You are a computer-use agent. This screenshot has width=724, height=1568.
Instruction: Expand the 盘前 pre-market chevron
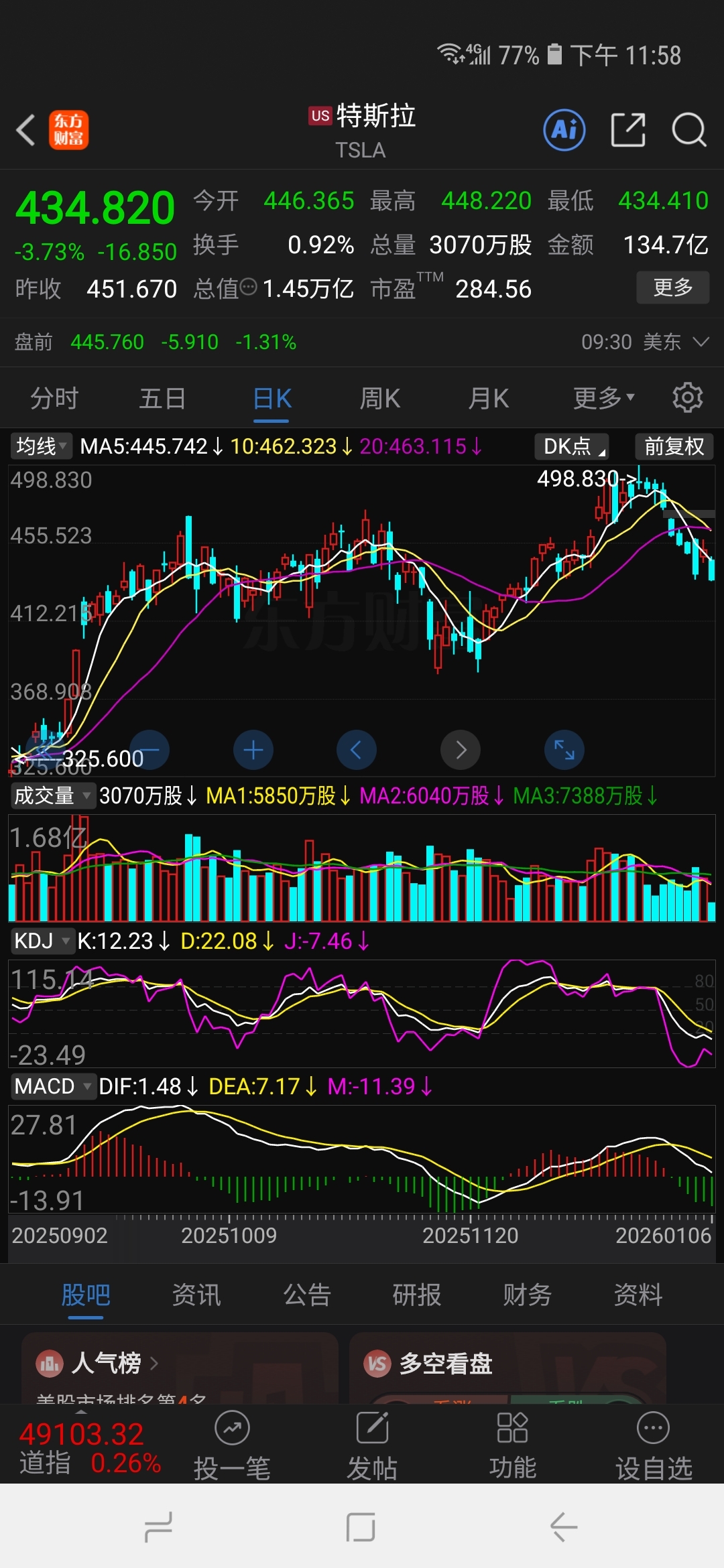coord(701,342)
